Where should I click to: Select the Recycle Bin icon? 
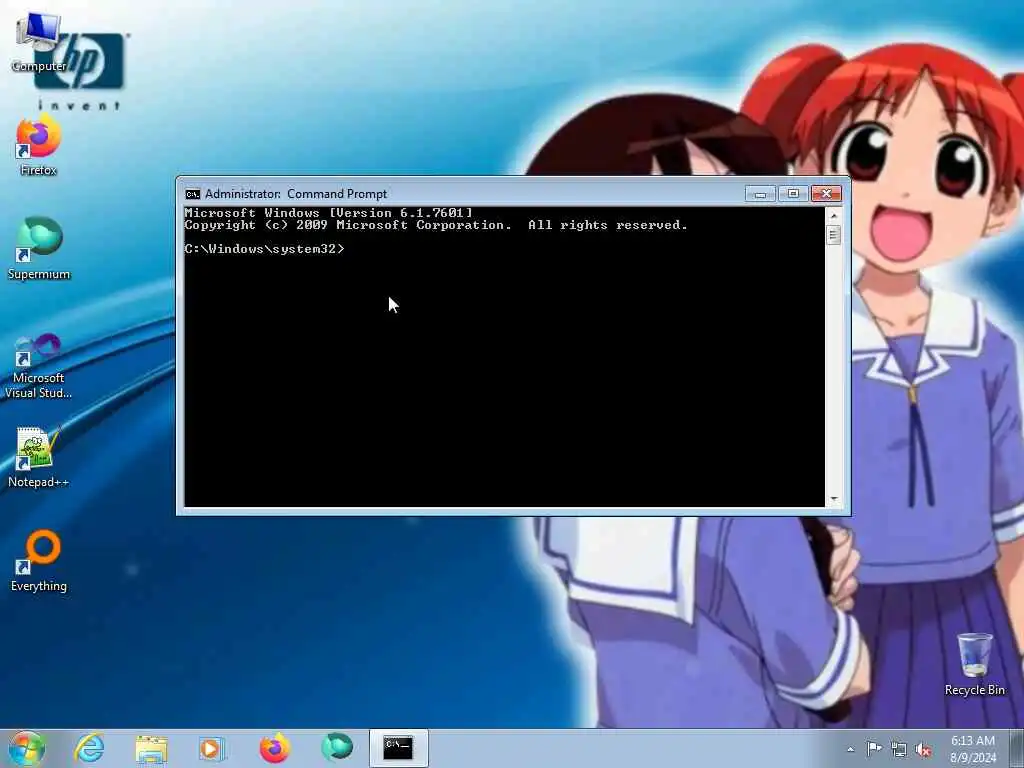974,664
